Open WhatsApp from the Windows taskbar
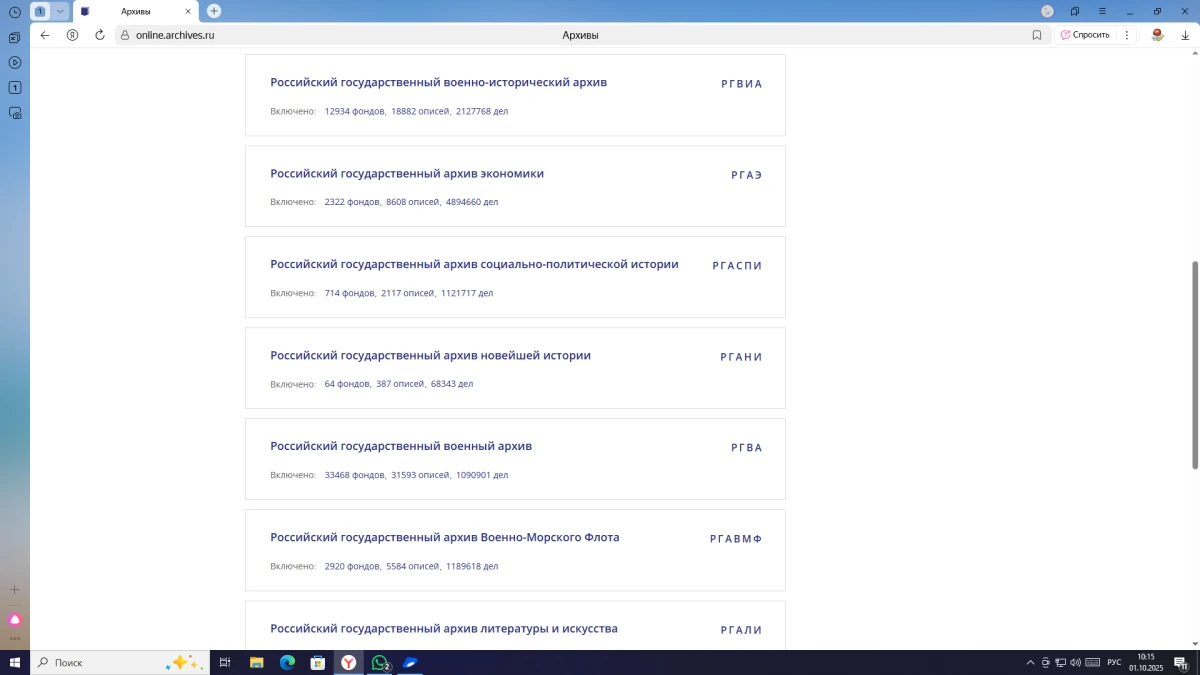The width and height of the screenshot is (1200, 675). point(379,662)
